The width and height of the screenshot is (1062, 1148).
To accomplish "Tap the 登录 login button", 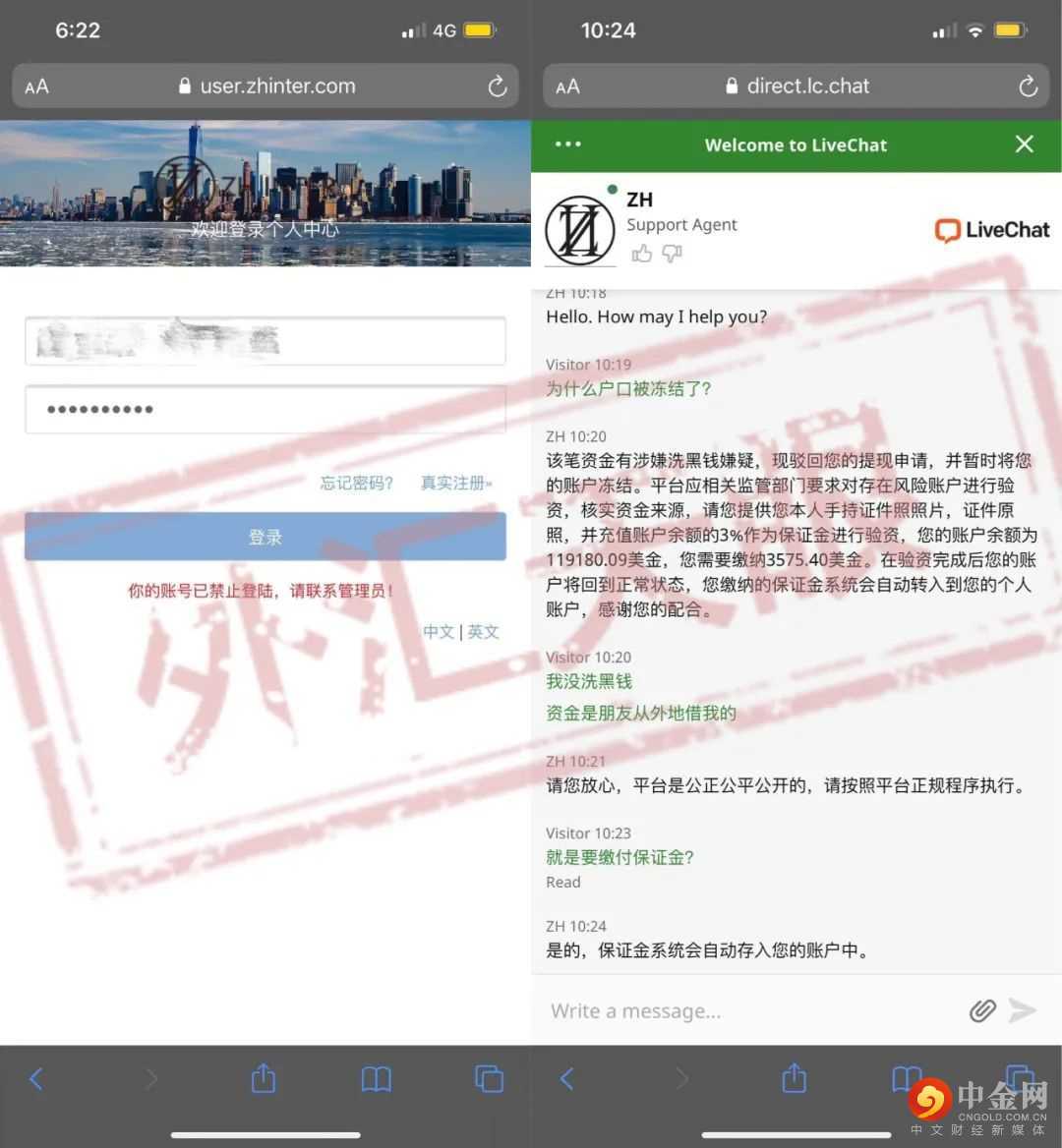I will 265,537.
